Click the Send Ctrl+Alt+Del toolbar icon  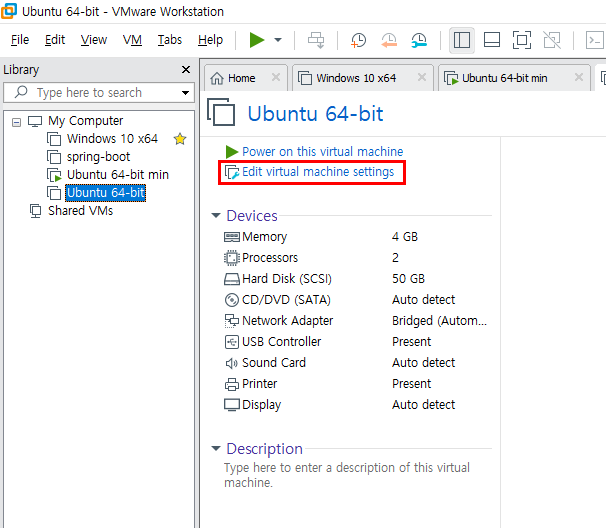tap(316, 40)
